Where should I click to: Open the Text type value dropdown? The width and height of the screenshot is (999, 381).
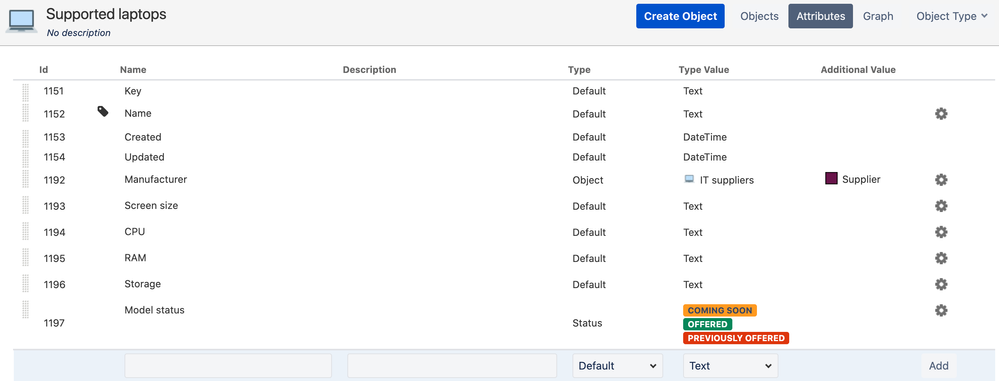click(730, 366)
